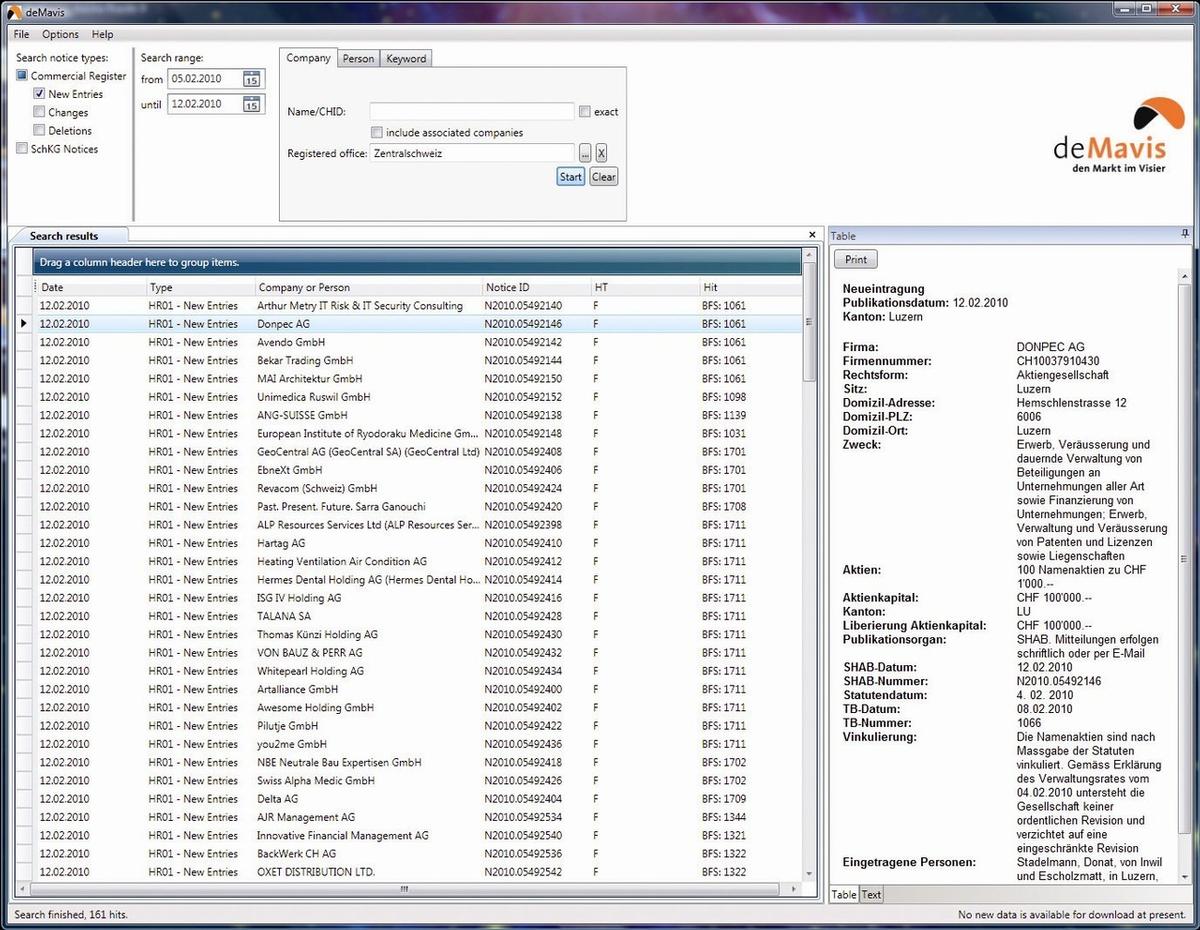Sort by the Notice ID column header
This screenshot has height=930, width=1200.
point(536,287)
